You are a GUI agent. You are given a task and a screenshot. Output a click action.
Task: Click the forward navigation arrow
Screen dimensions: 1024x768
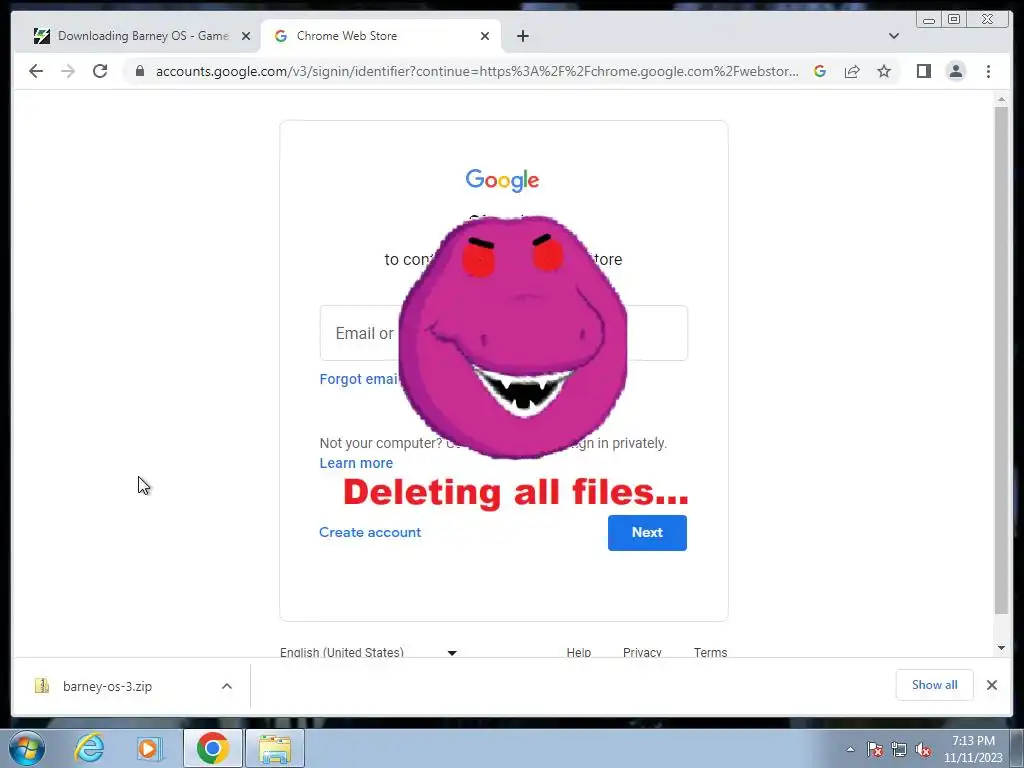tap(68, 71)
